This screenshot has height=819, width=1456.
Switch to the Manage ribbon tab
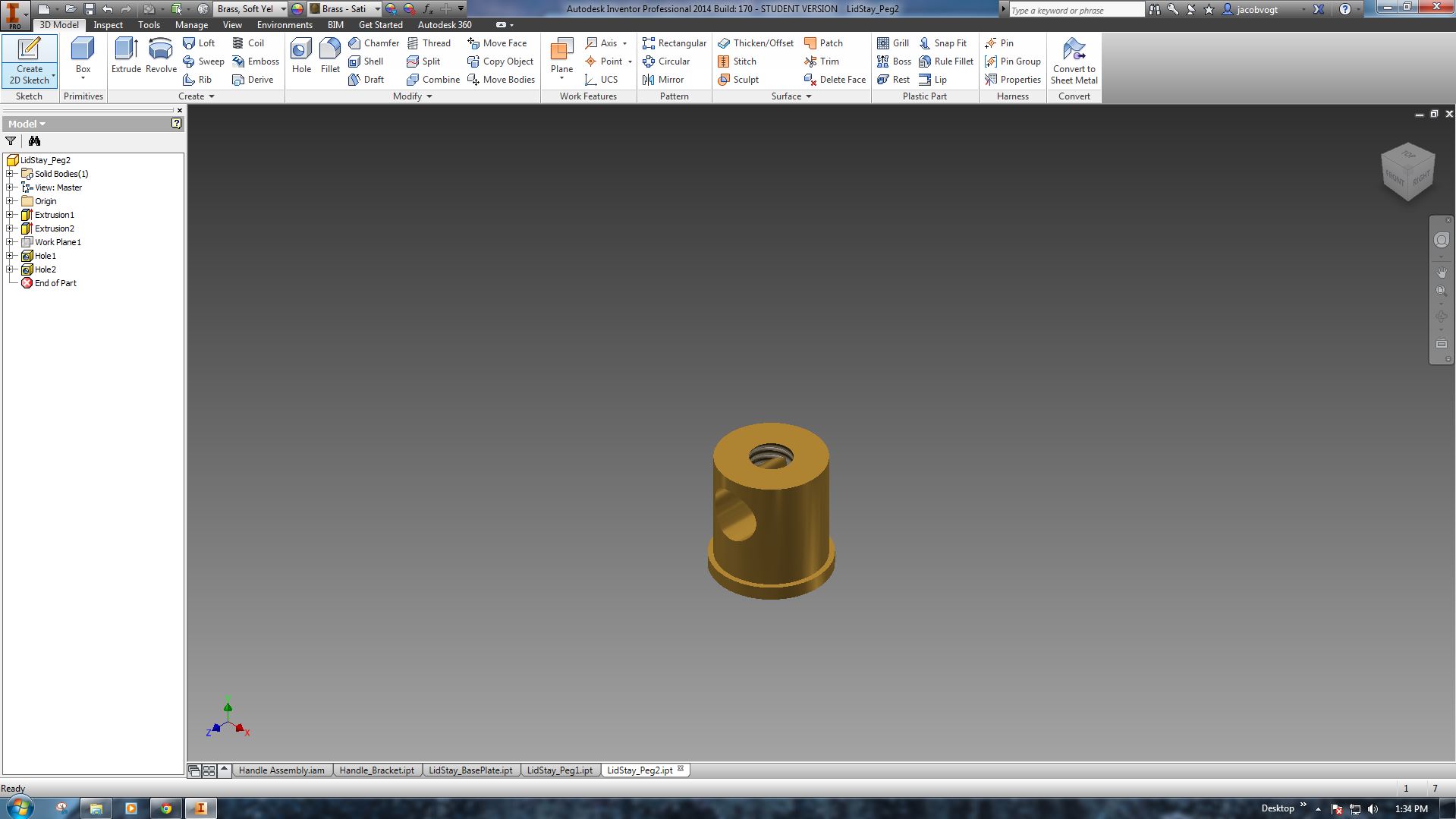point(191,25)
